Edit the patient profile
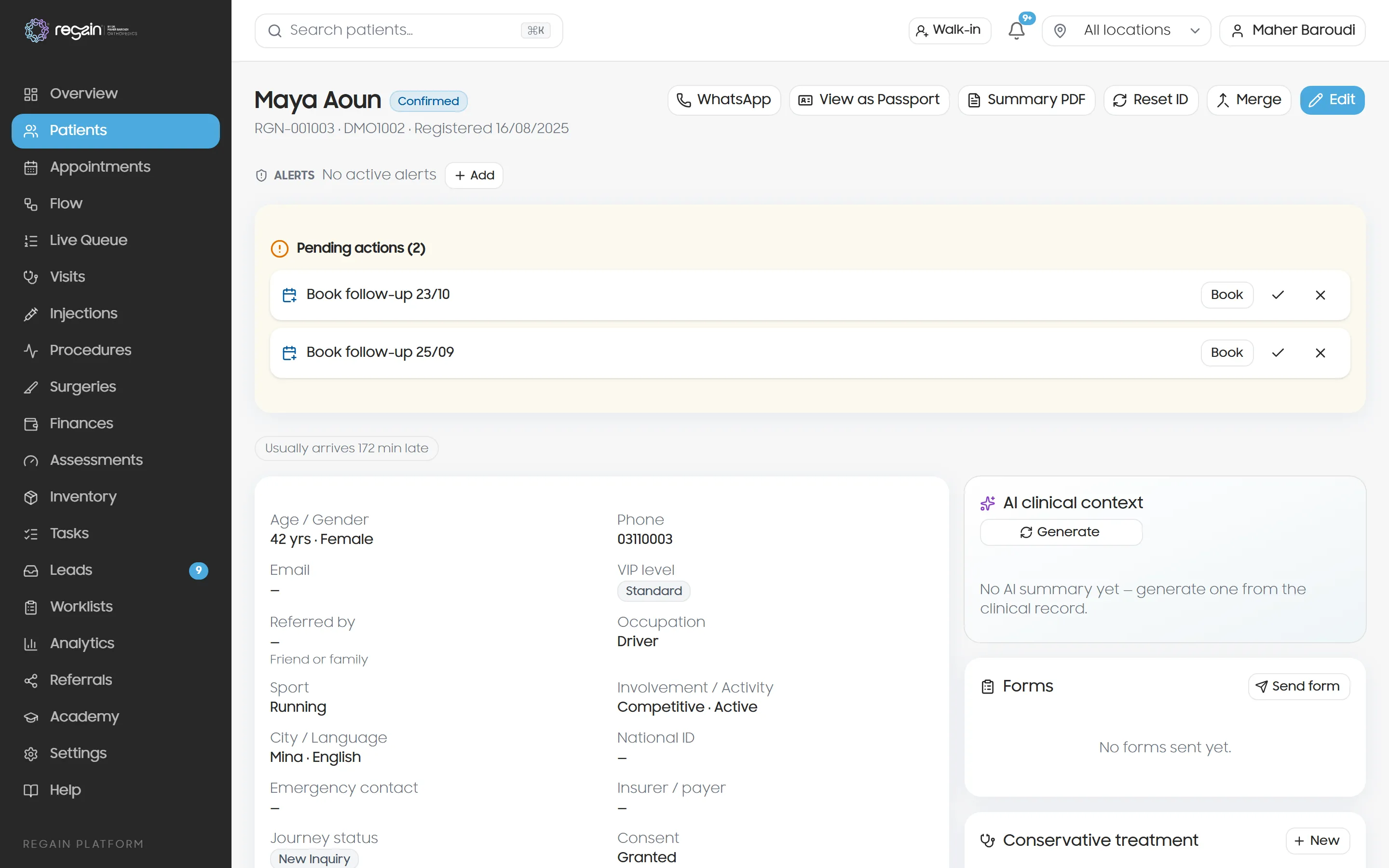Image resolution: width=1389 pixels, height=868 pixels. 1332,100
